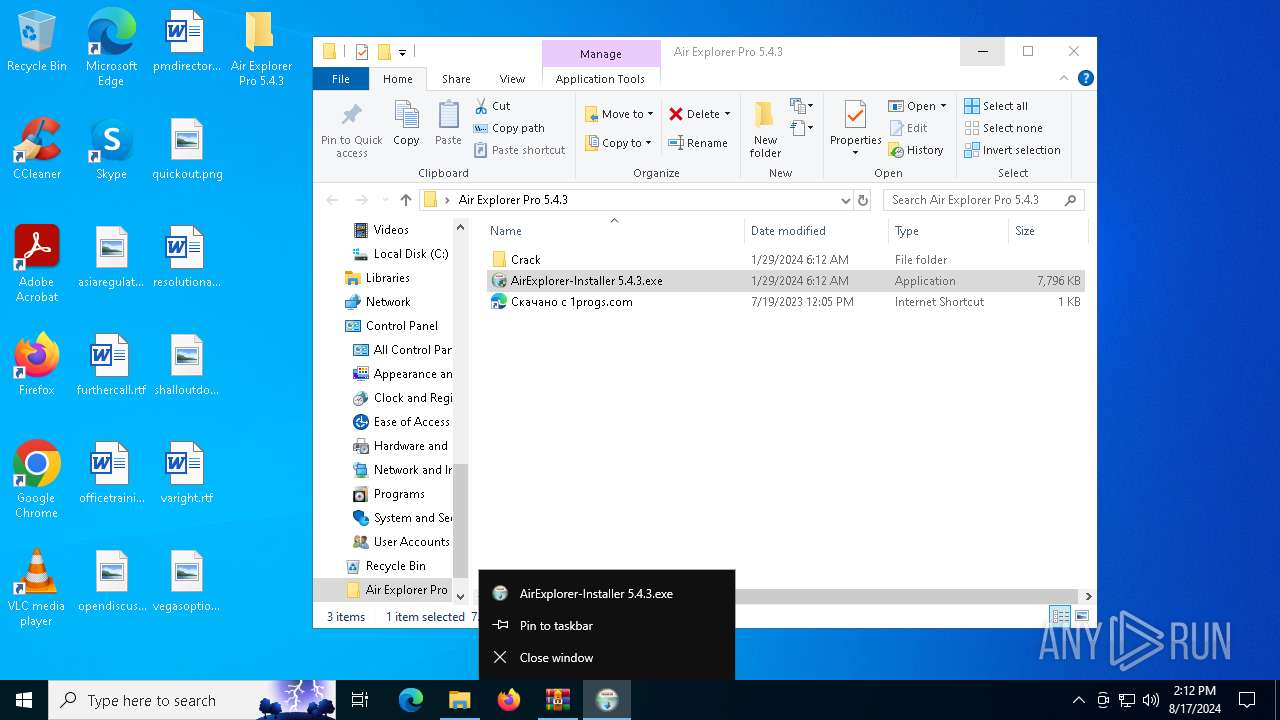Open Microsoft Edge from taskbar
The image size is (1280, 720).
[411, 700]
